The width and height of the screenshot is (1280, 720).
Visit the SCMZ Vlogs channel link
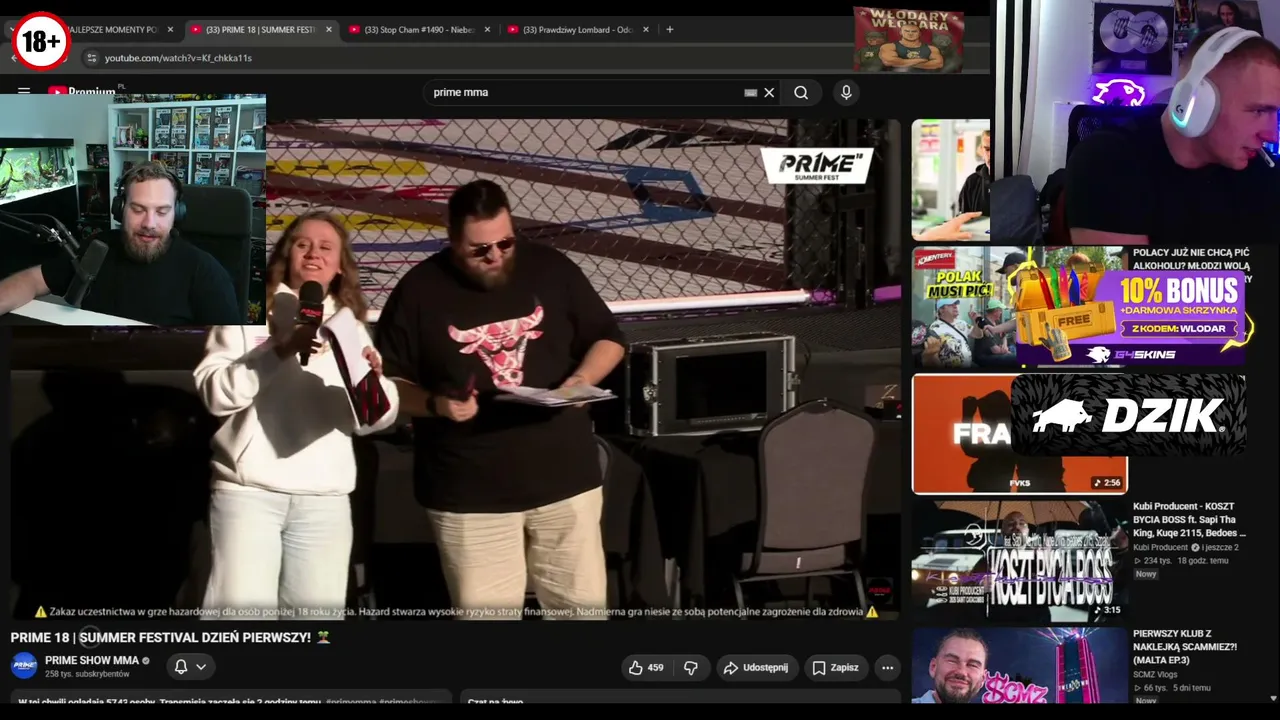point(1155,675)
